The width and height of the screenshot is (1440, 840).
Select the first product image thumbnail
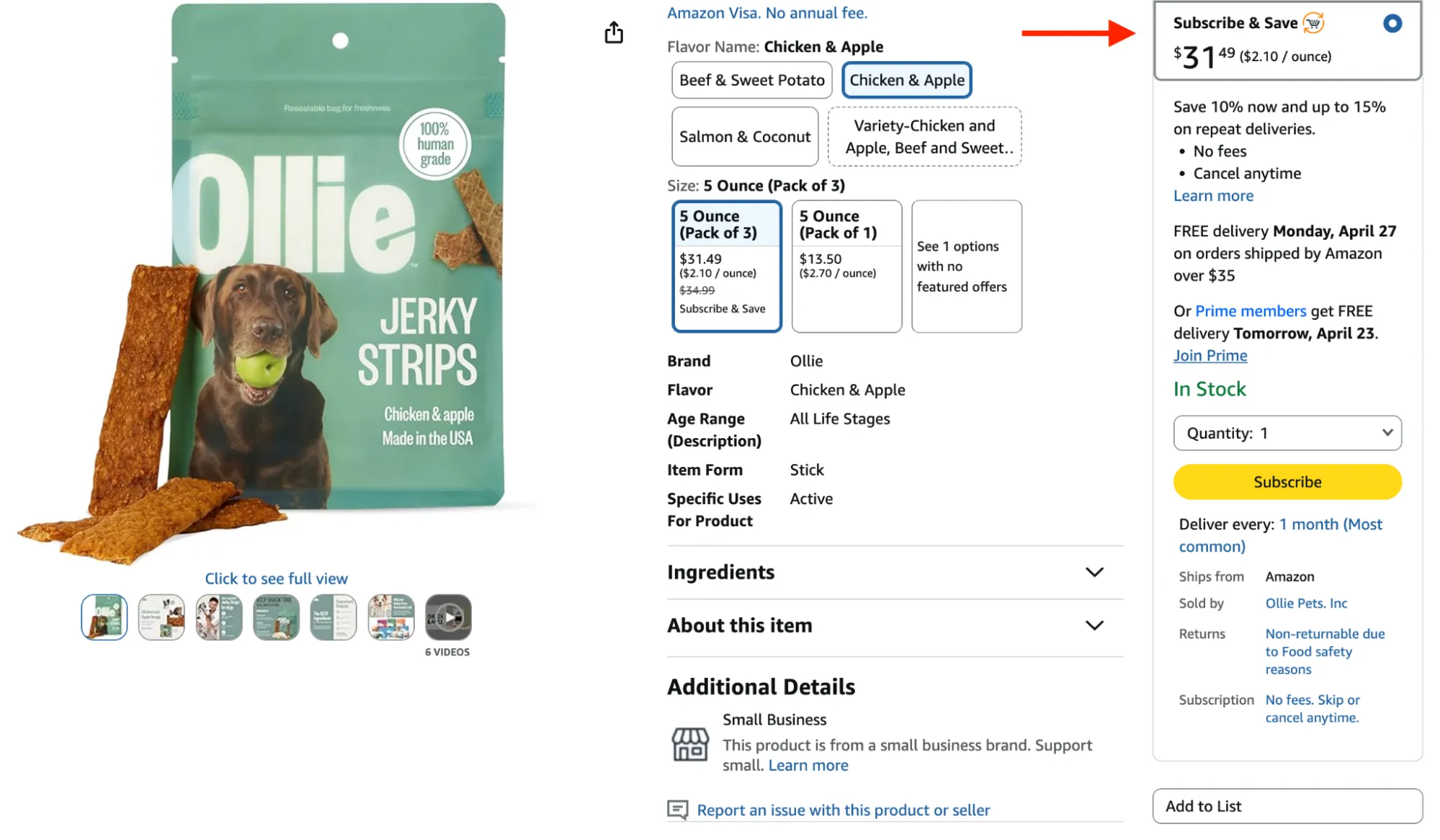click(104, 617)
